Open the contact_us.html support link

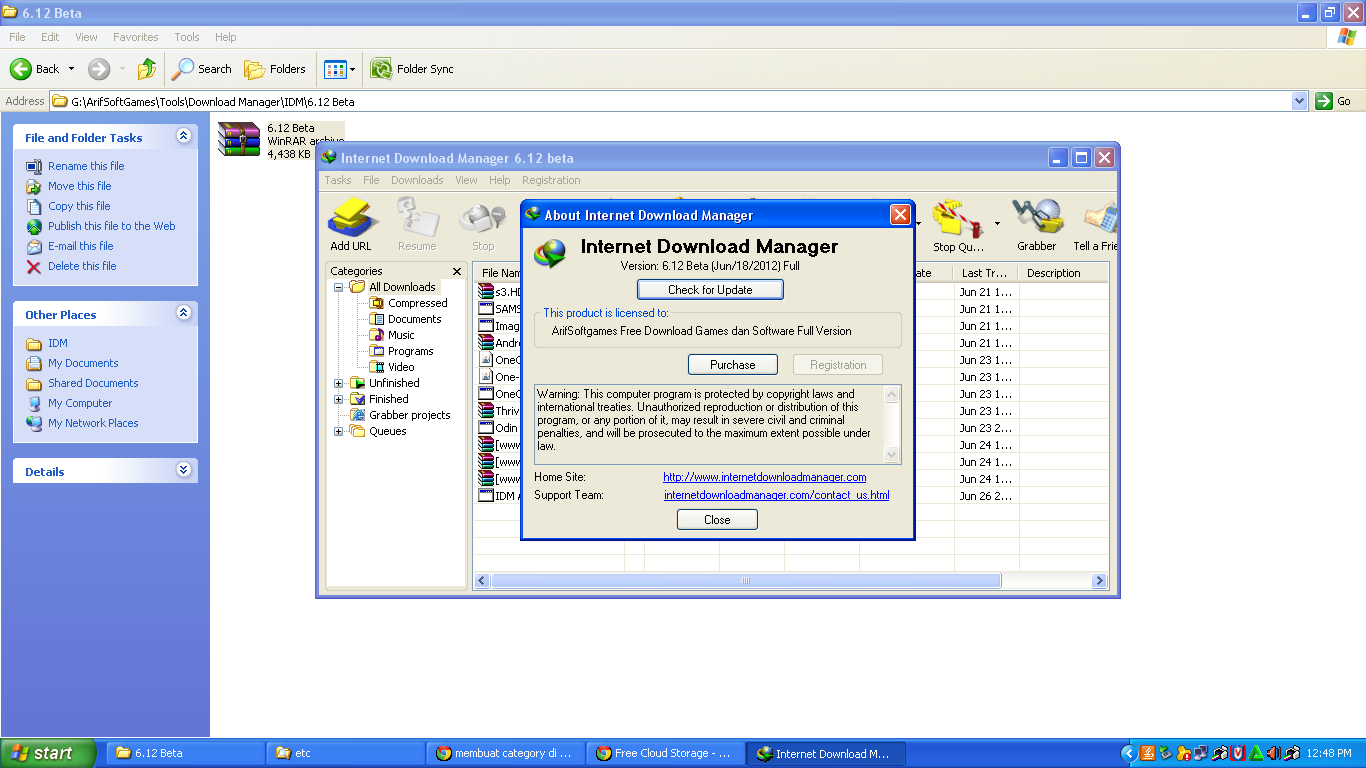coord(776,495)
